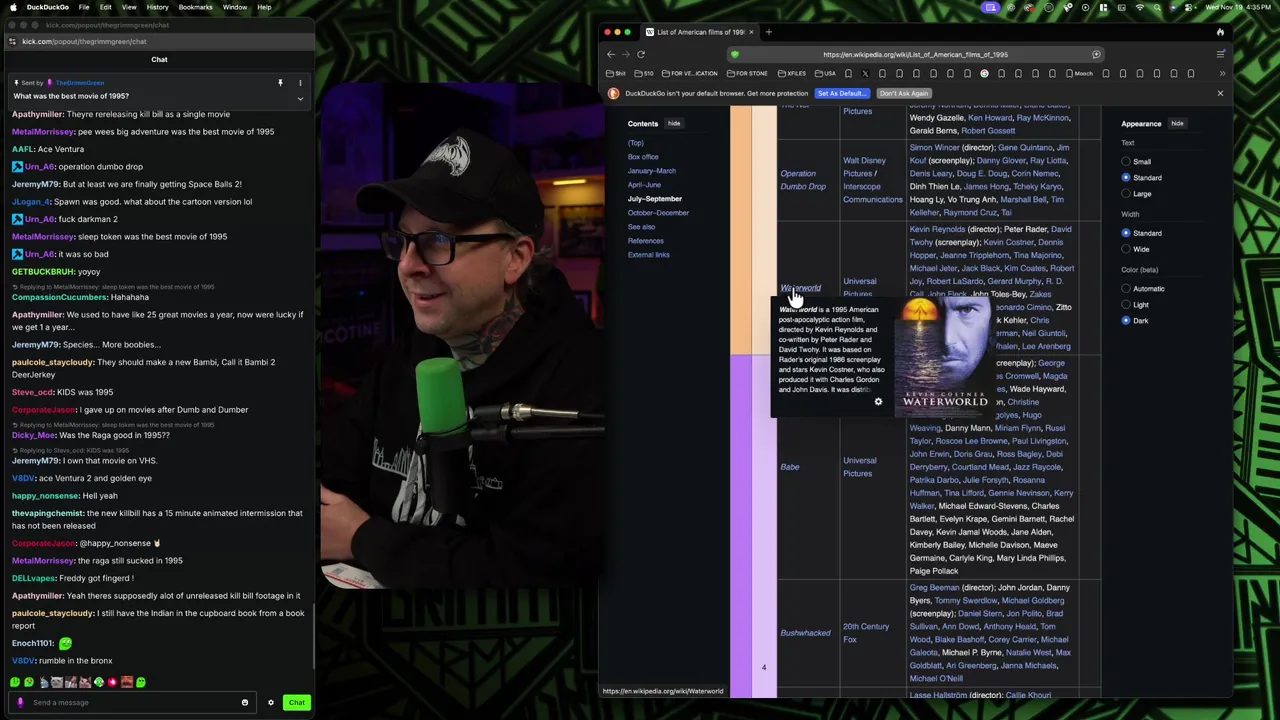Open the Babe film link
The image size is (1280, 720).
tap(790, 467)
